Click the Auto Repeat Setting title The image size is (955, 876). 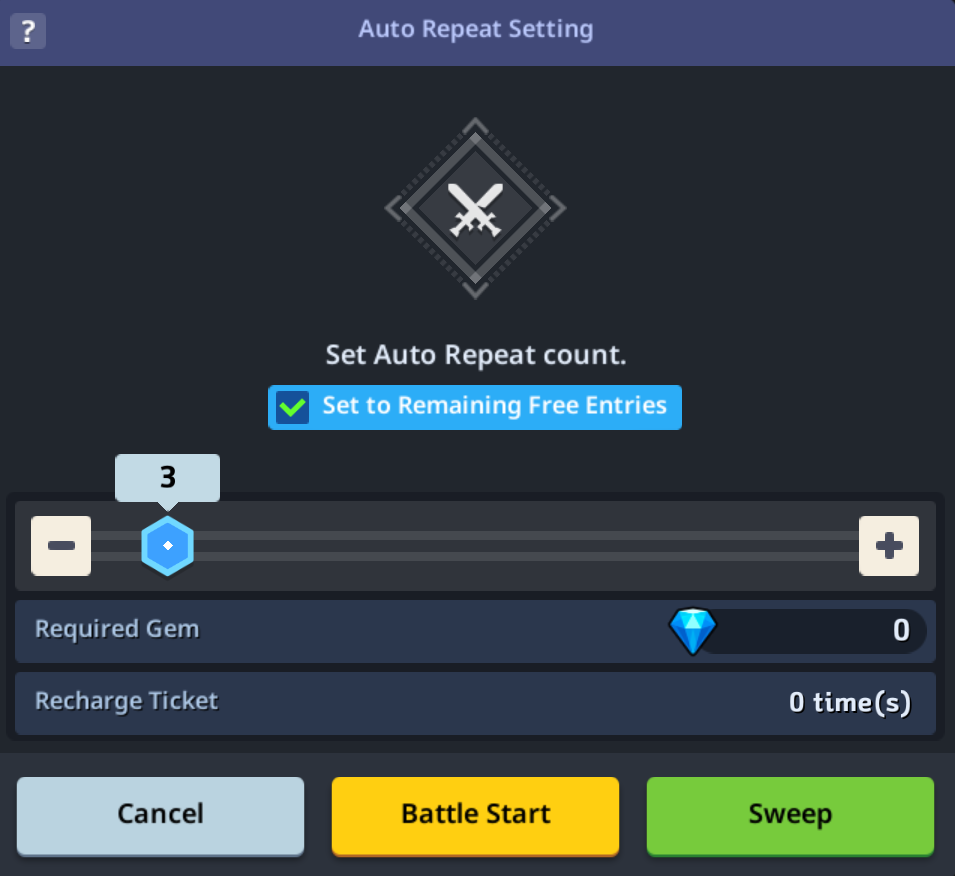pos(476,29)
